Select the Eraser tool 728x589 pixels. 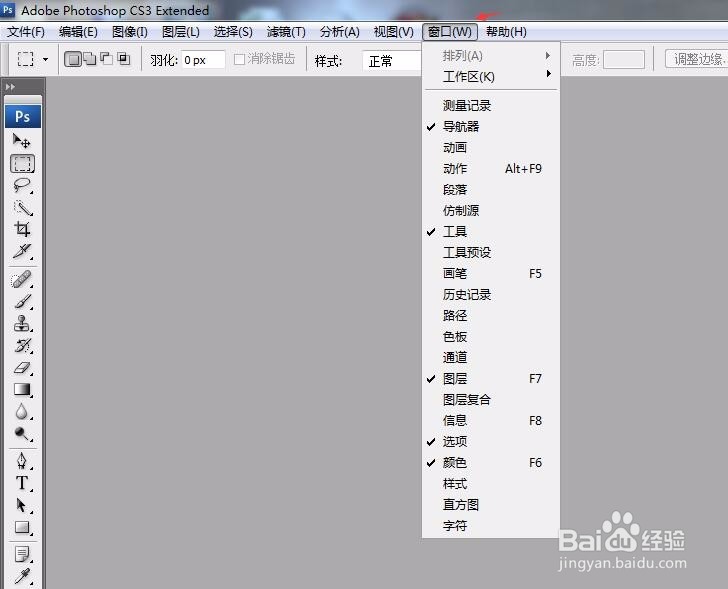coord(22,368)
